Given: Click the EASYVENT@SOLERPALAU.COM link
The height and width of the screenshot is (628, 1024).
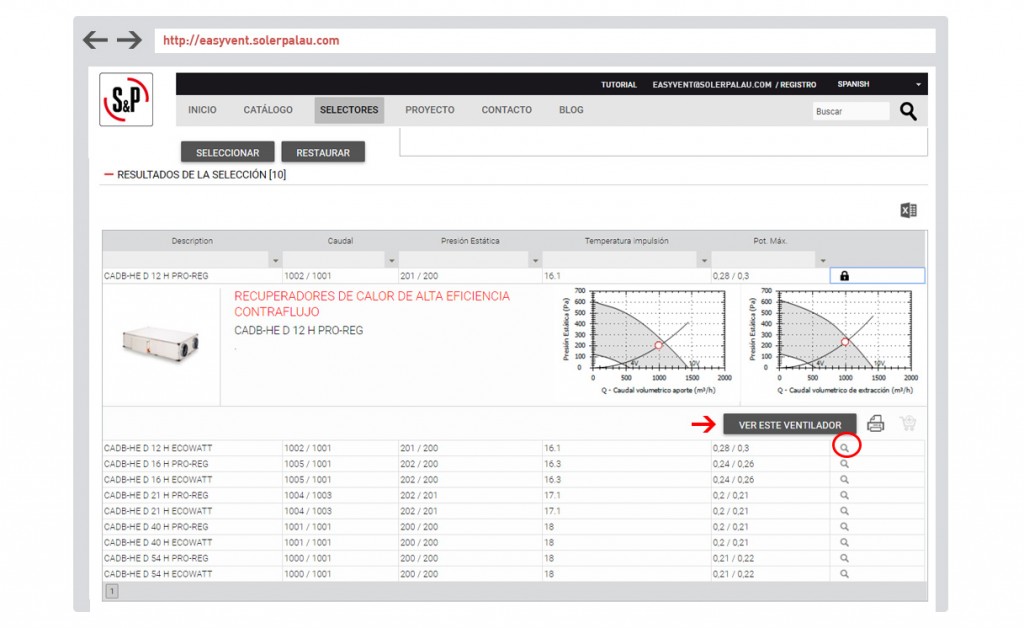Looking at the screenshot, I should (x=712, y=85).
